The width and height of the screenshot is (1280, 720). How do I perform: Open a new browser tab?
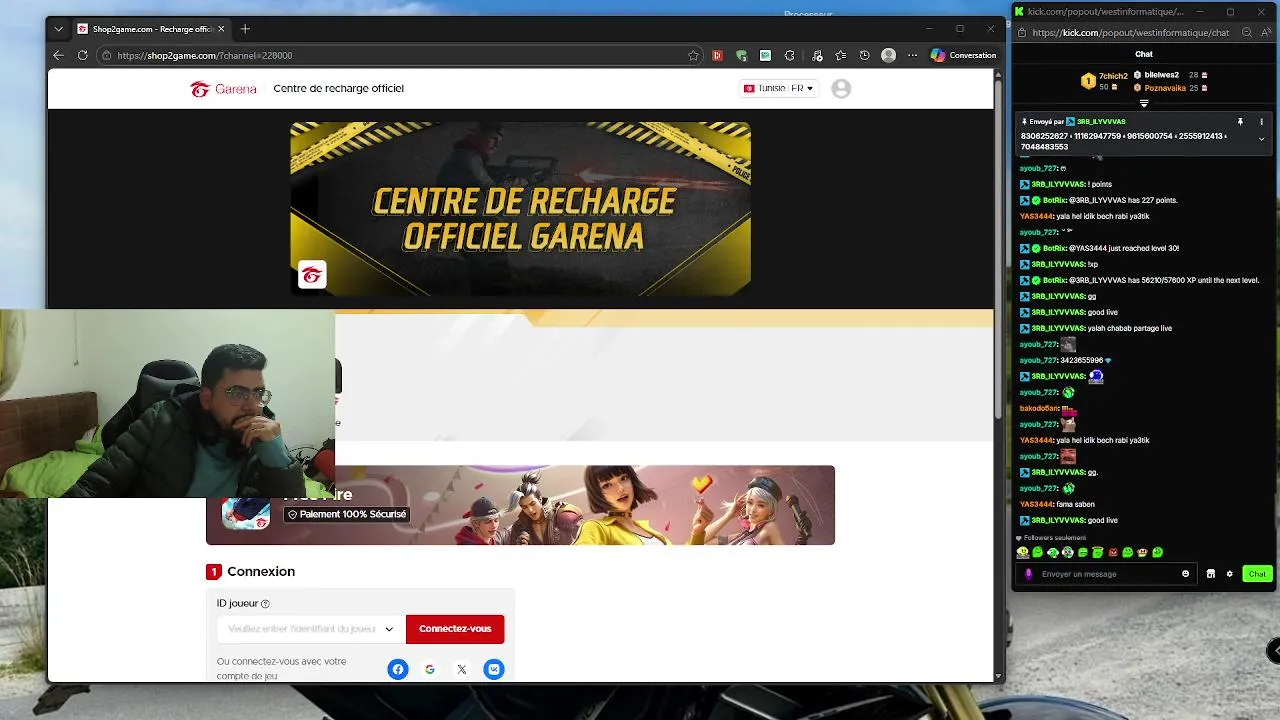(245, 29)
